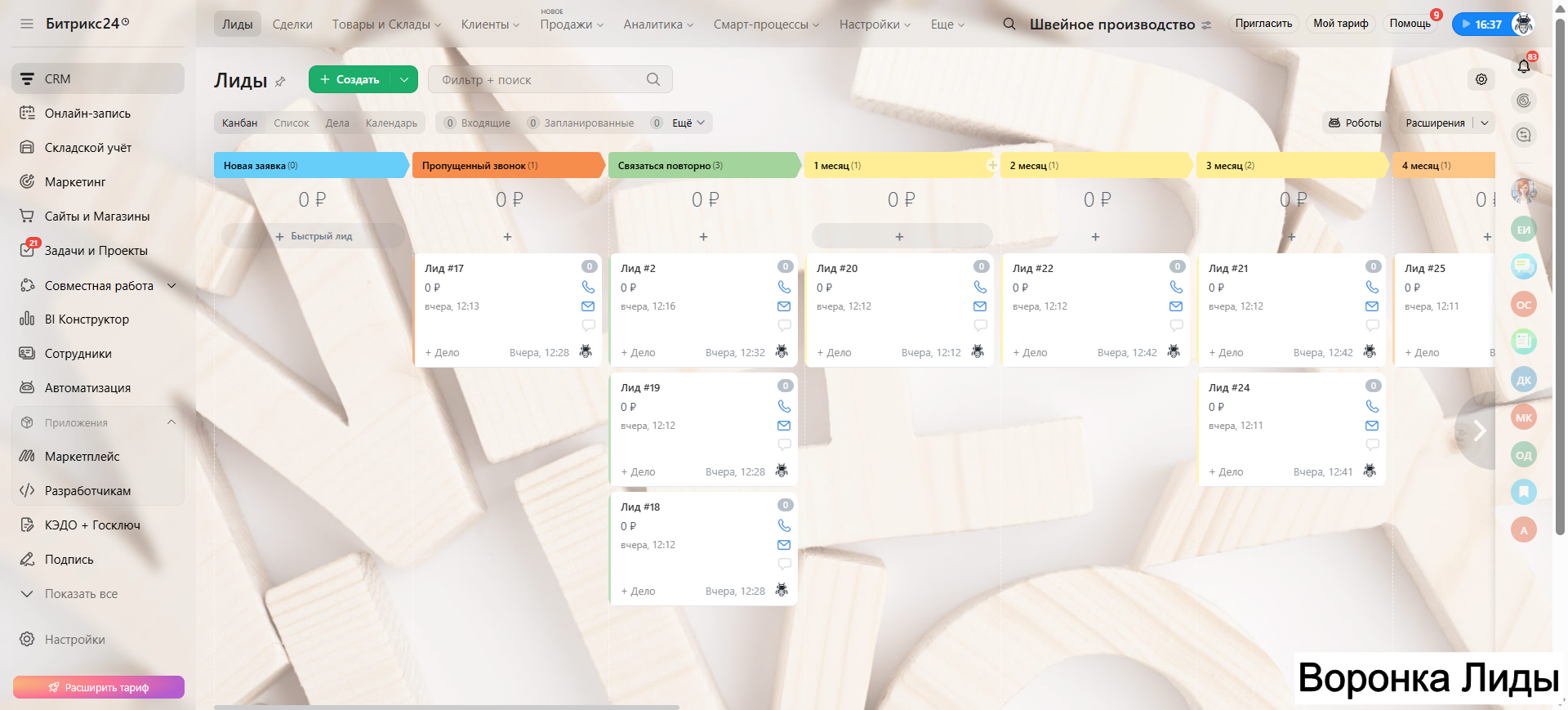The width and height of the screenshot is (1568, 710).
Task: Switch to Список view
Action: (x=292, y=123)
